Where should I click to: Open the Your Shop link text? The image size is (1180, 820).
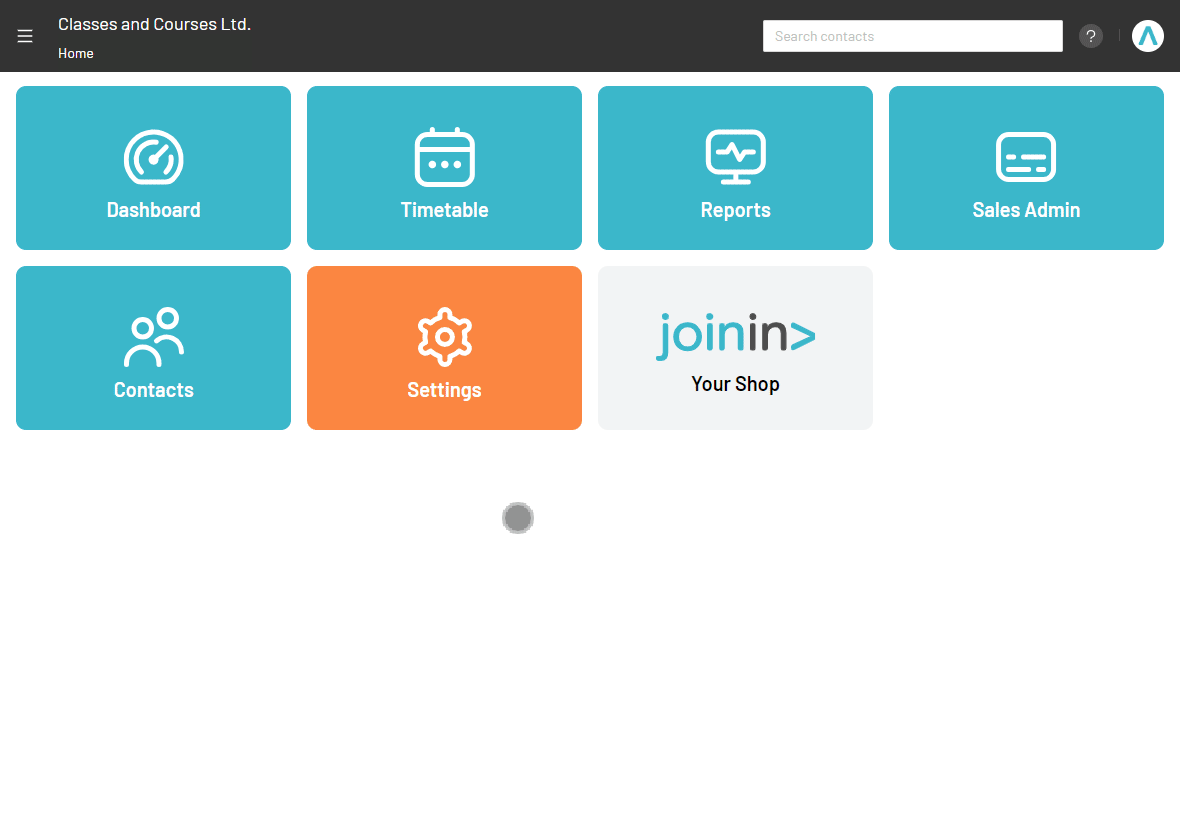click(x=735, y=384)
